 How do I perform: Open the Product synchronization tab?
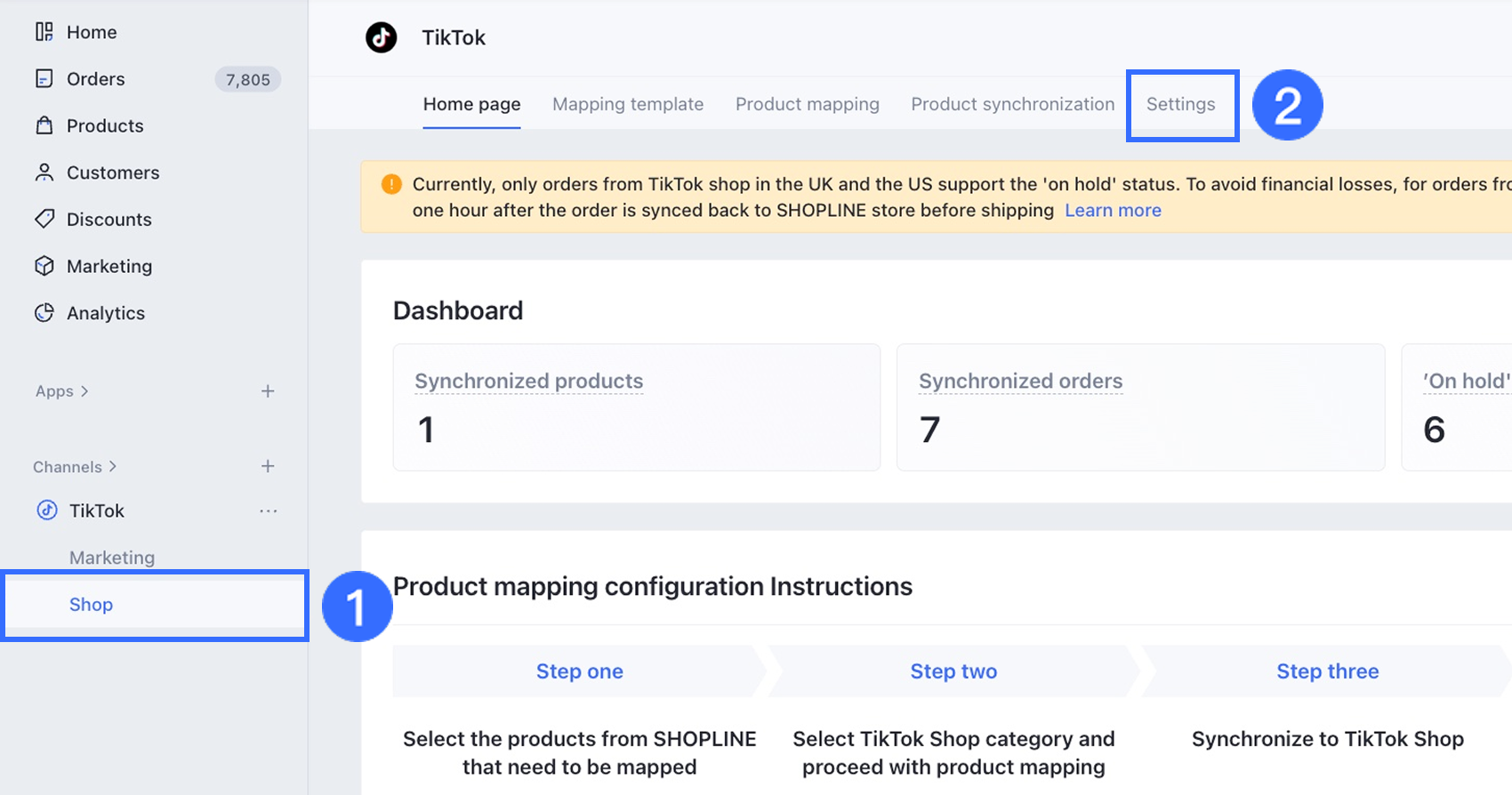point(1012,104)
